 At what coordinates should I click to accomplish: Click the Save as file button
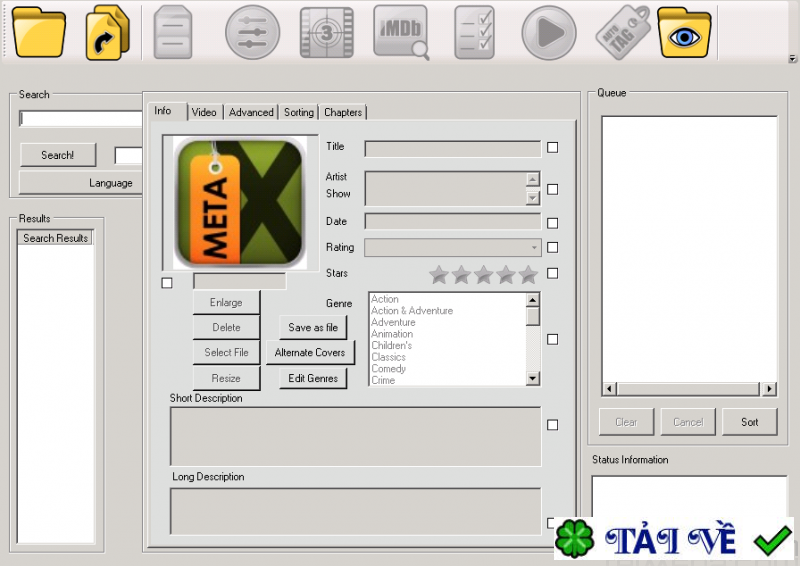pyautogui.click(x=313, y=328)
